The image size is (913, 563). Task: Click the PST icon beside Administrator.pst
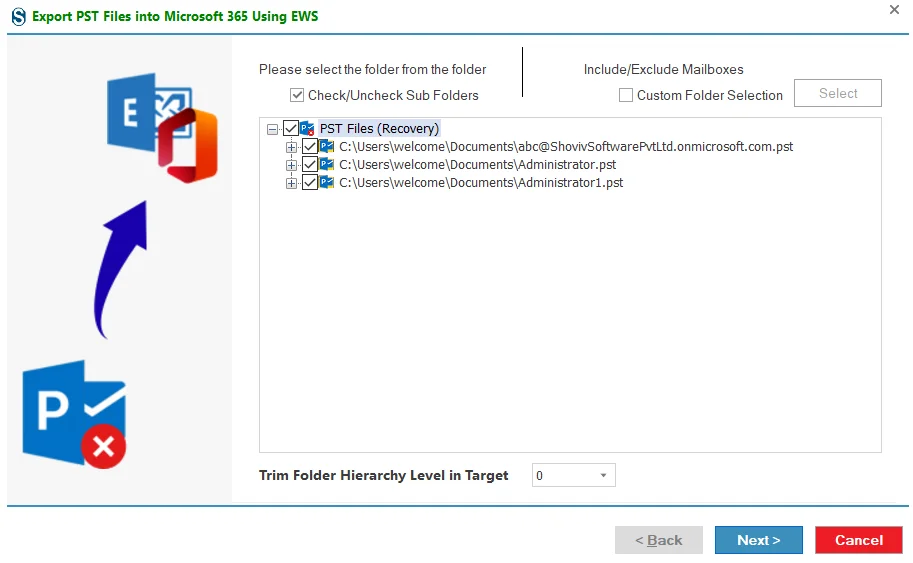click(327, 165)
